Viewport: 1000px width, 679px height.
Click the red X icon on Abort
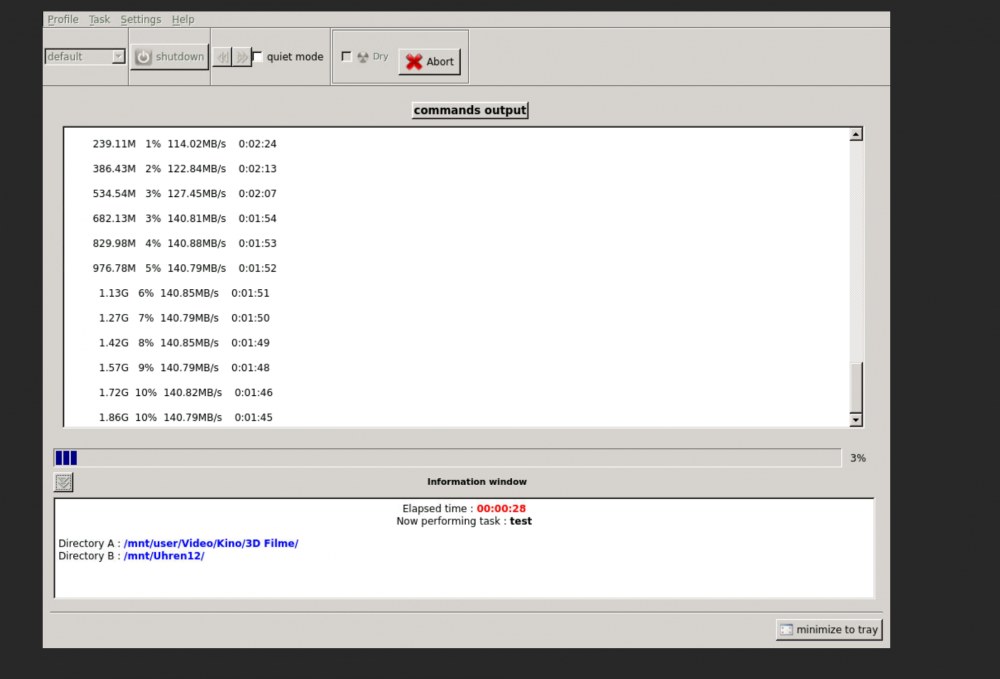click(414, 61)
